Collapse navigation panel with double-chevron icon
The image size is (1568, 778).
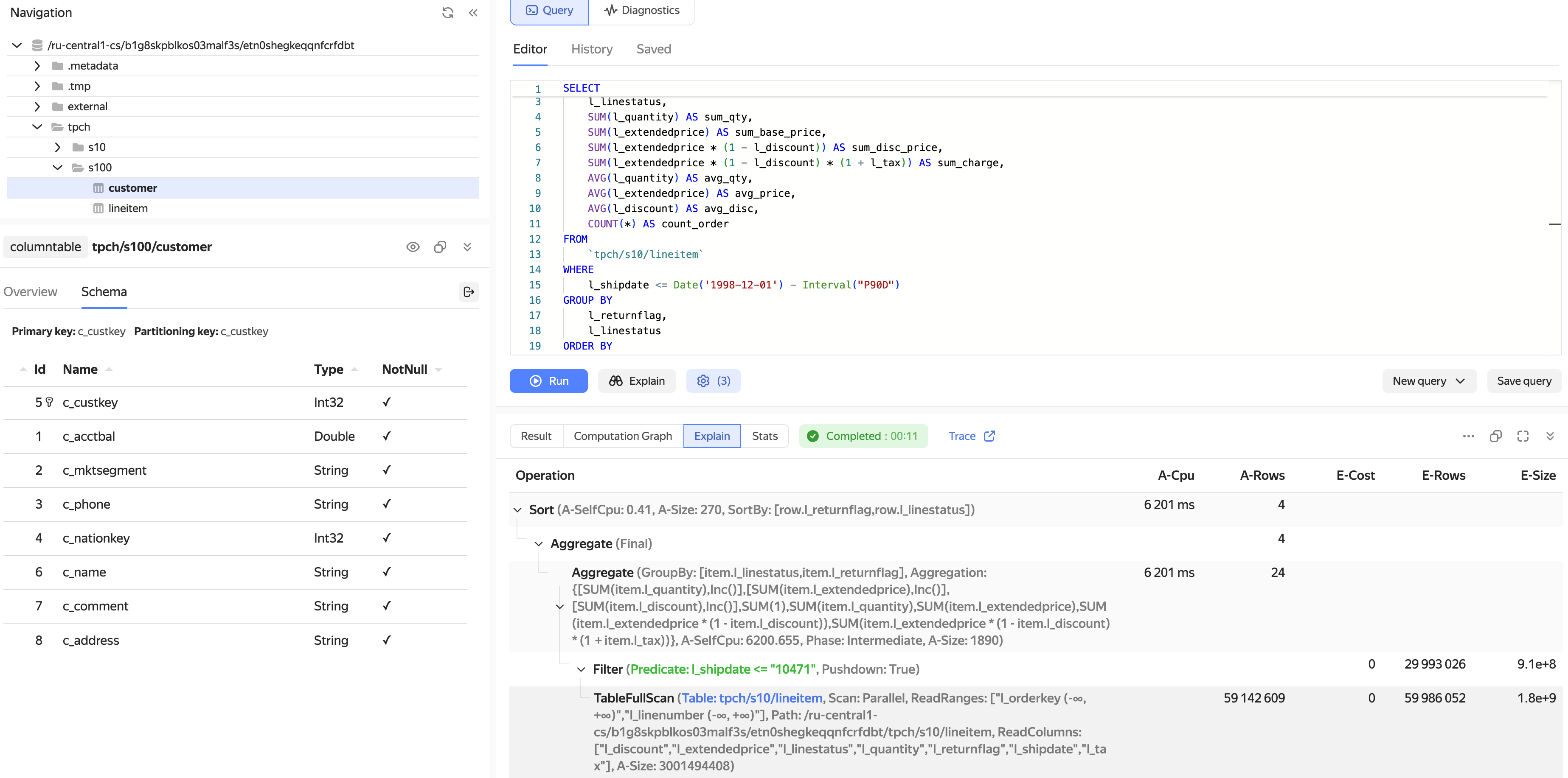click(473, 13)
